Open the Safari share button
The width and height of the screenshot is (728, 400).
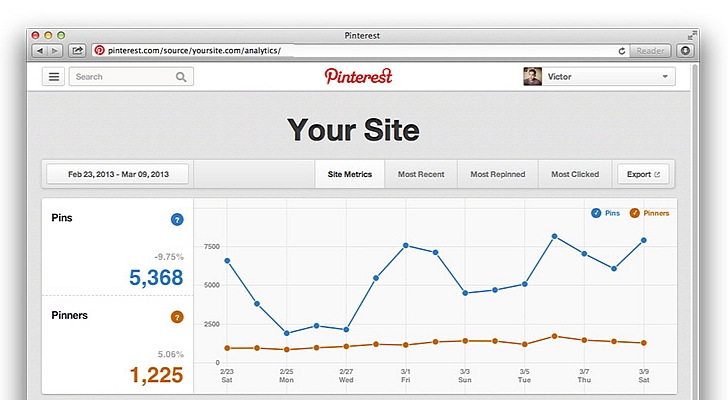click(77, 51)
